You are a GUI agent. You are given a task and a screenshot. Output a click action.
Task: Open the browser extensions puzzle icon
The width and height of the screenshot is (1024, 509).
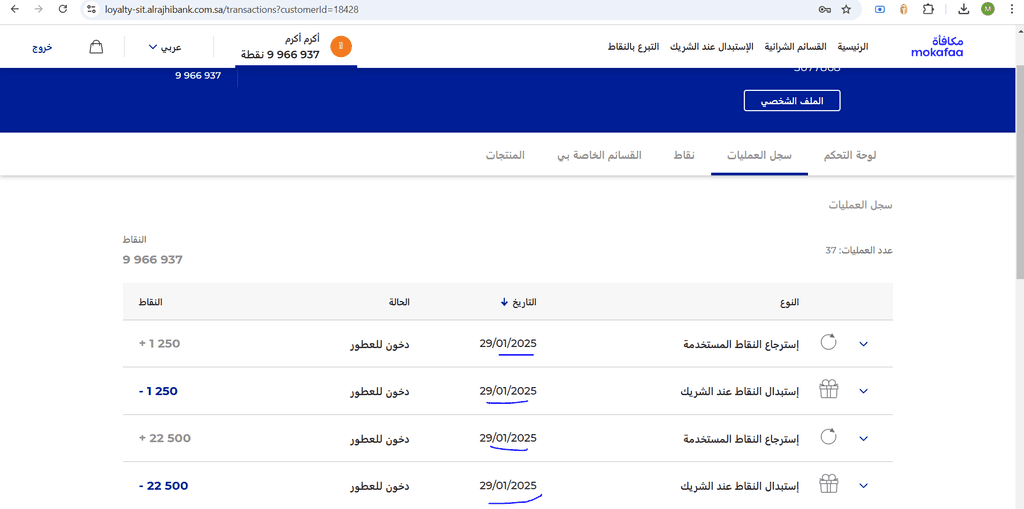click(x=928, y=9)
